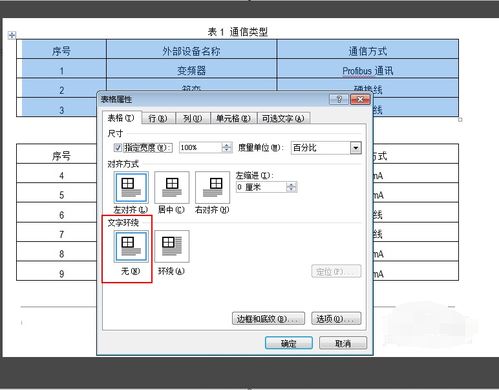Switch to the 列 tab
Image resolution: width=499 pixels, height=390 pixels.
(193, 118)
